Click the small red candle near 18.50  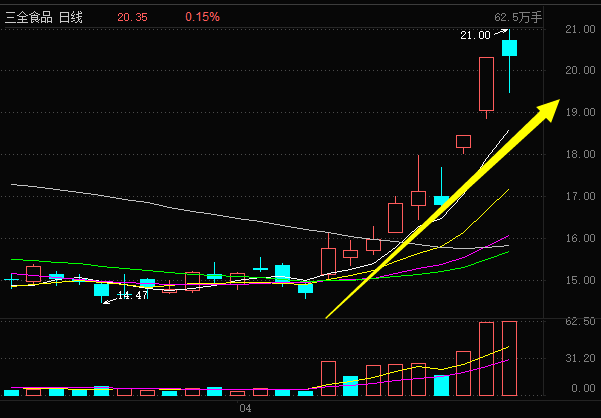coord(463,141)
